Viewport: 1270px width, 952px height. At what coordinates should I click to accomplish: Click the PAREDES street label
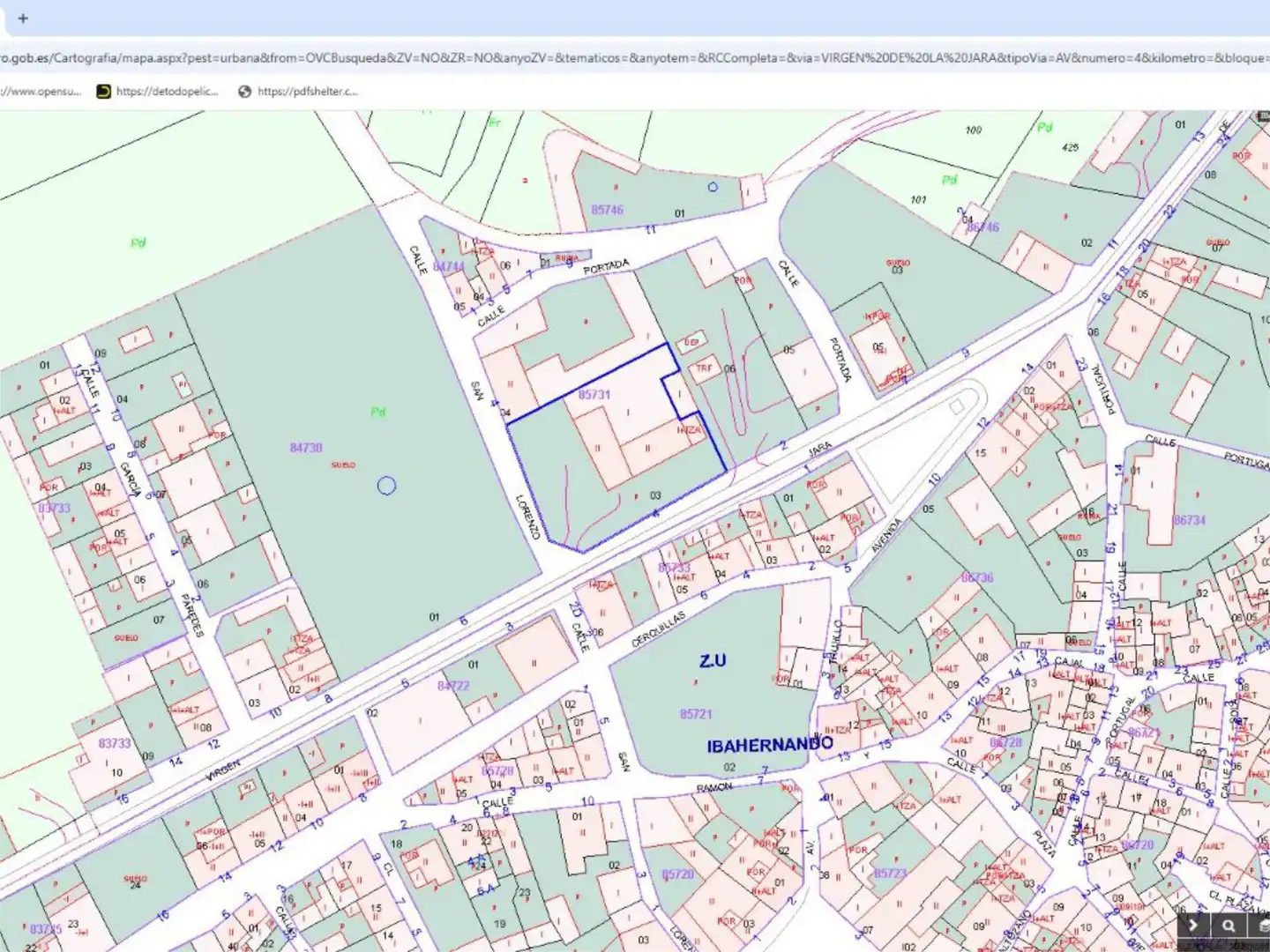tap(191, 615)
